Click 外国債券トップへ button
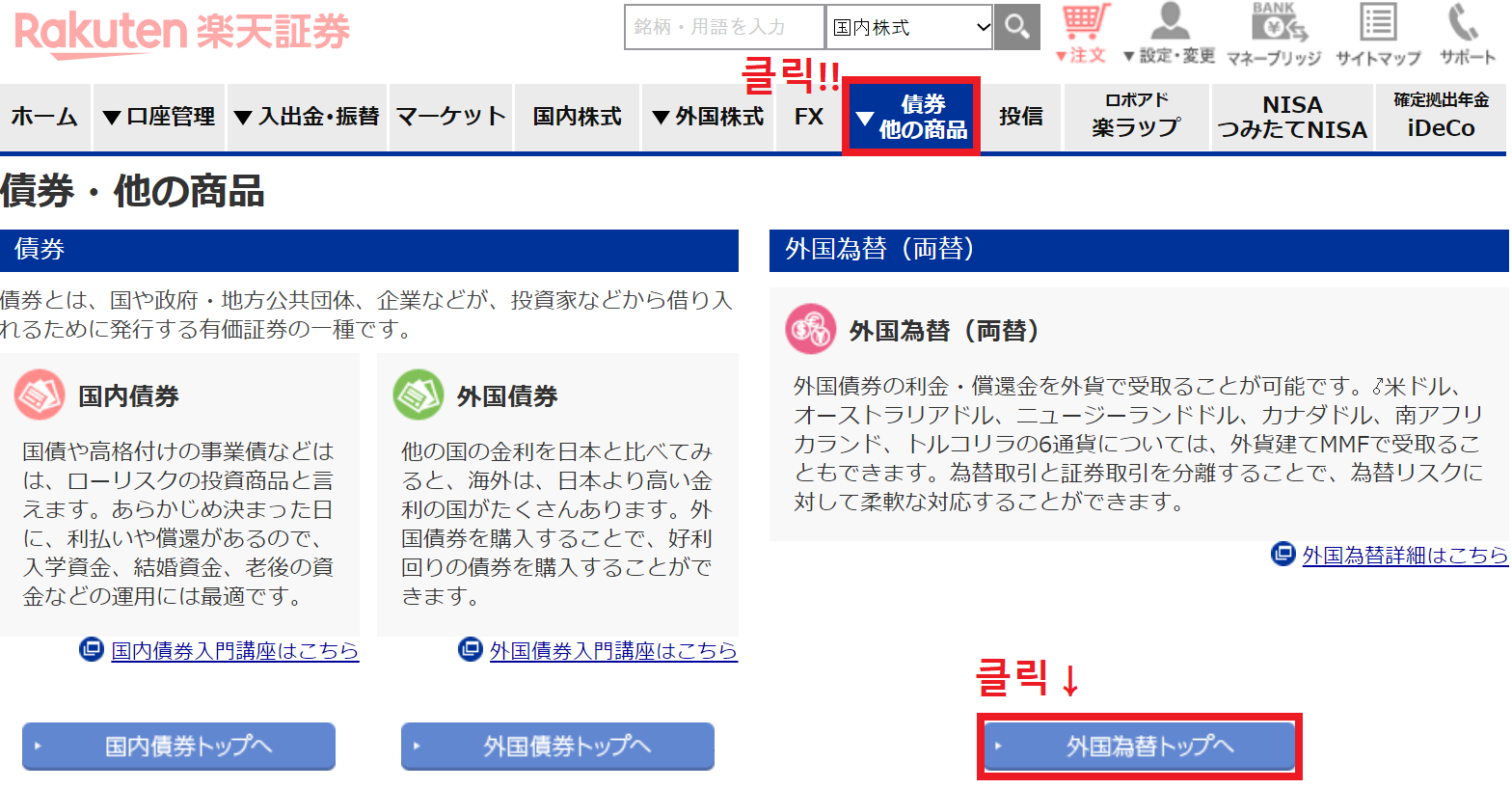Screen dimensions: 1512x789 tap(557, 746)
